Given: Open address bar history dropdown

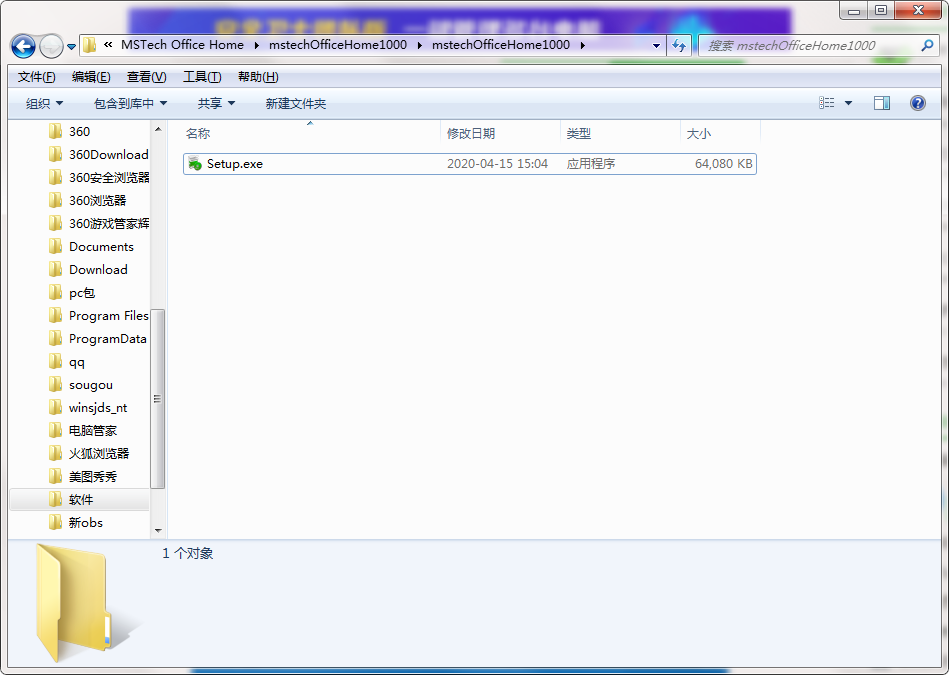Looking at the screenshot, I should 656,45.
